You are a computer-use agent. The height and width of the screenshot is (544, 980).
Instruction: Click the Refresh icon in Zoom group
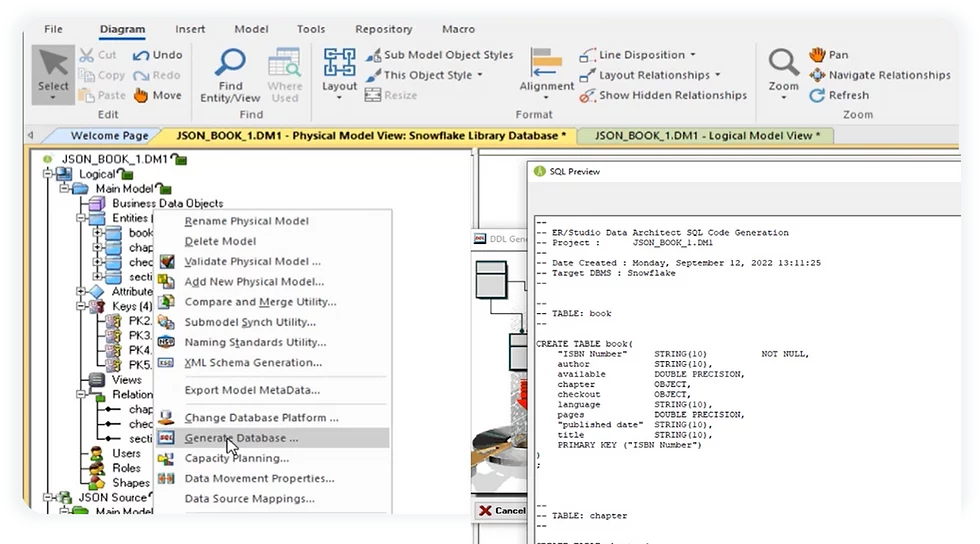817,95
